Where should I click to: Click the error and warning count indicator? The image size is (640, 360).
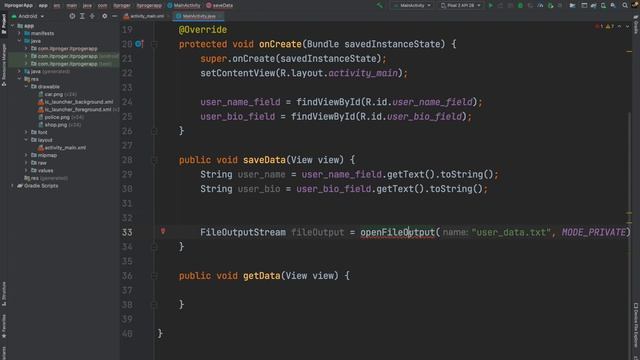604,26
